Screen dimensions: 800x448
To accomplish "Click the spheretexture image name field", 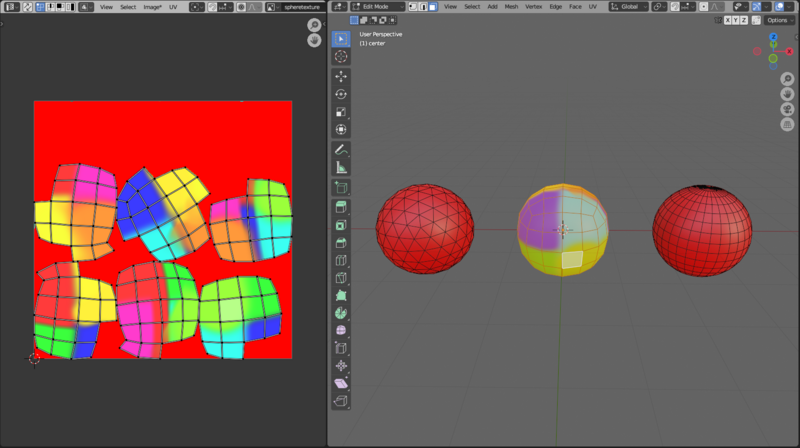I will click(x=300, y=6).
